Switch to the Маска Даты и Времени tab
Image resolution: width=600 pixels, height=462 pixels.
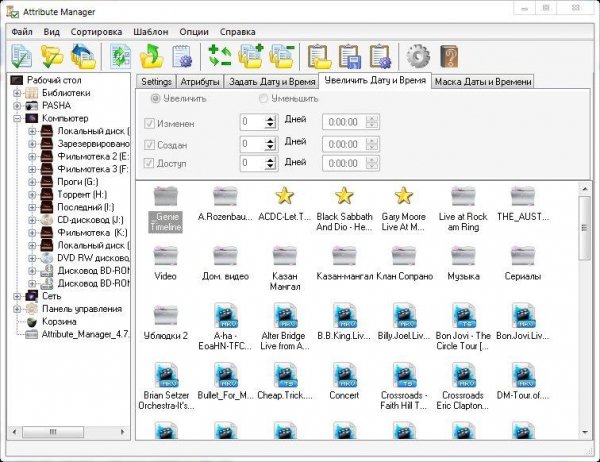tap(483, 82)
